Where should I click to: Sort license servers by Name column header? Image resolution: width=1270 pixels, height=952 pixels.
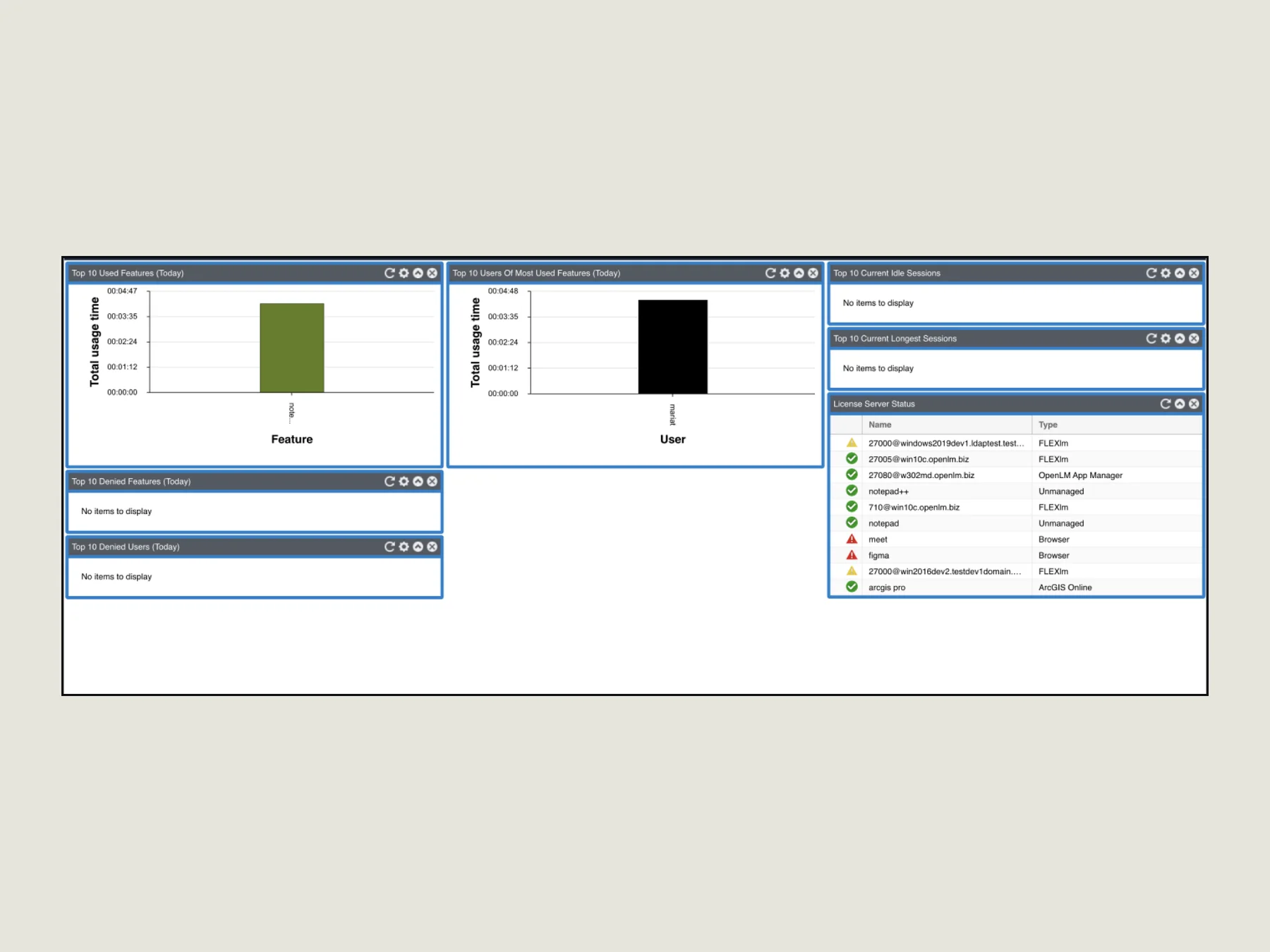(947, 425)
